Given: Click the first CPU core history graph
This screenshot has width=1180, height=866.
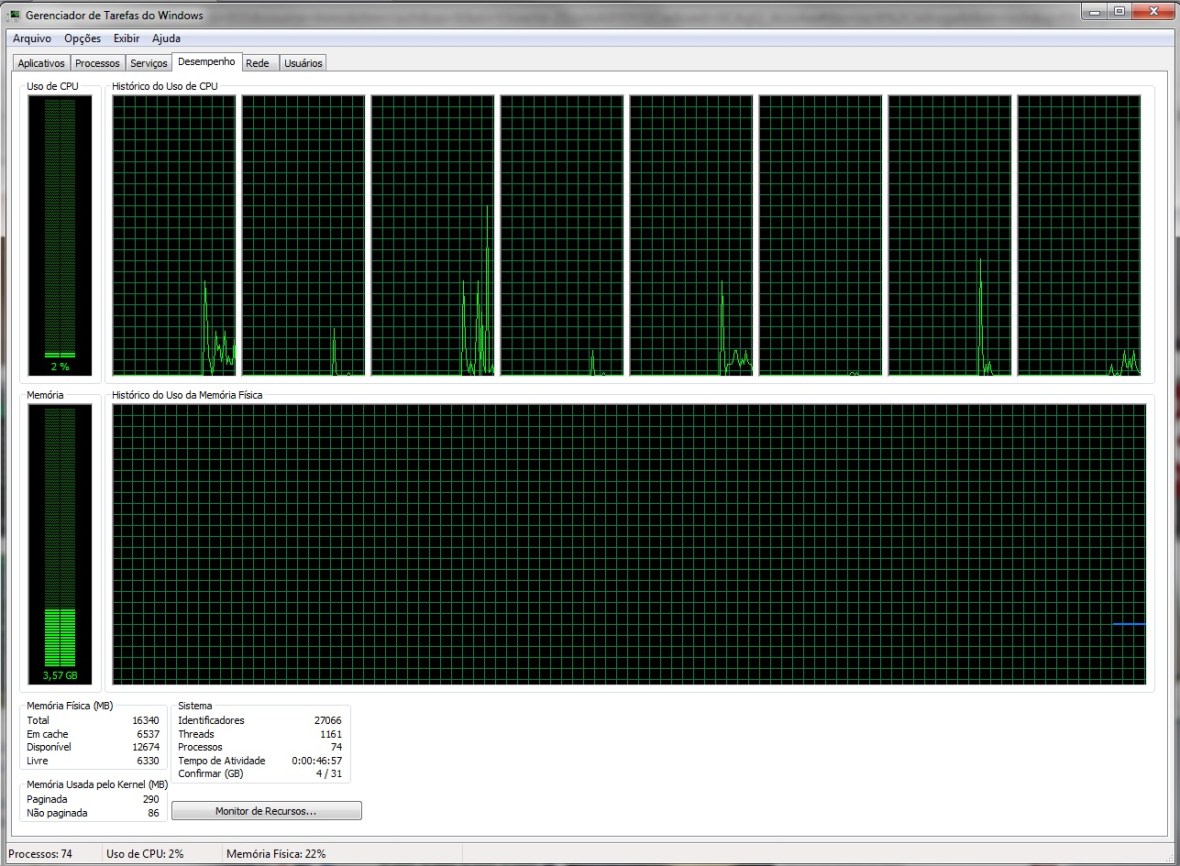Looking at the screenshot, I should [173, 235].
